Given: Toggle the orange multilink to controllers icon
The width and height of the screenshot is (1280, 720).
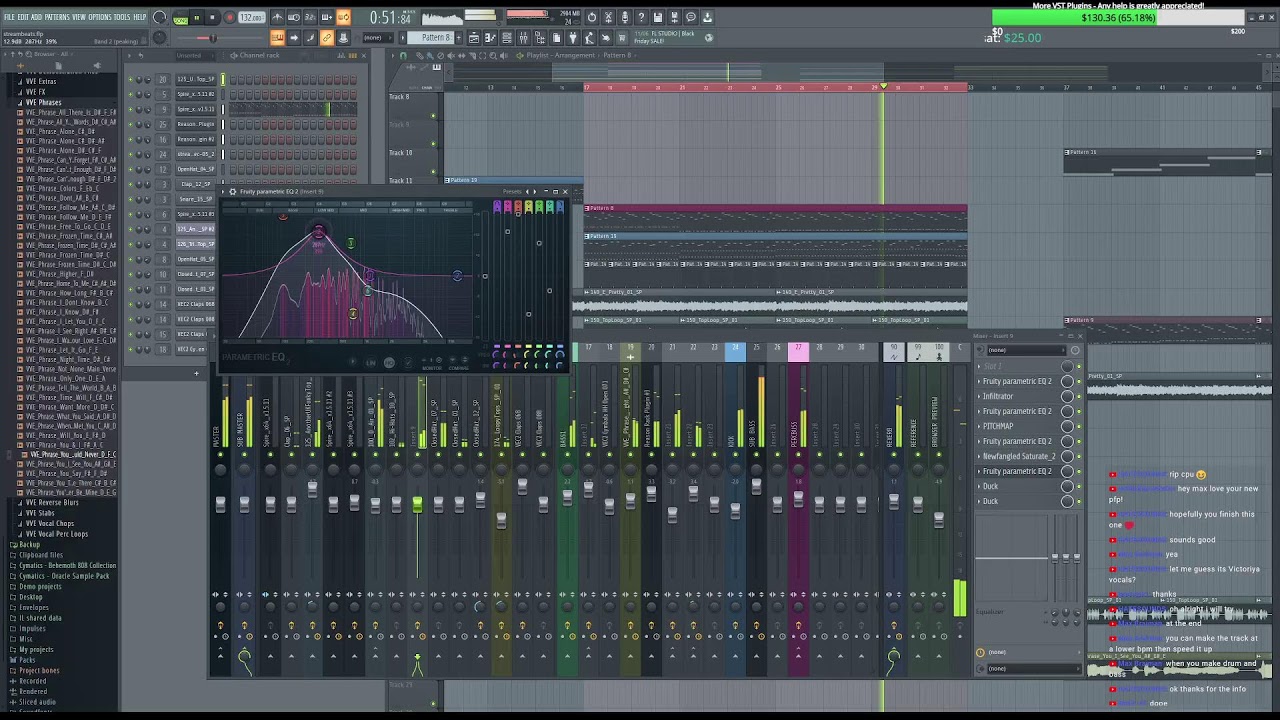Looking at the screenshot, I should pos(326,38).
